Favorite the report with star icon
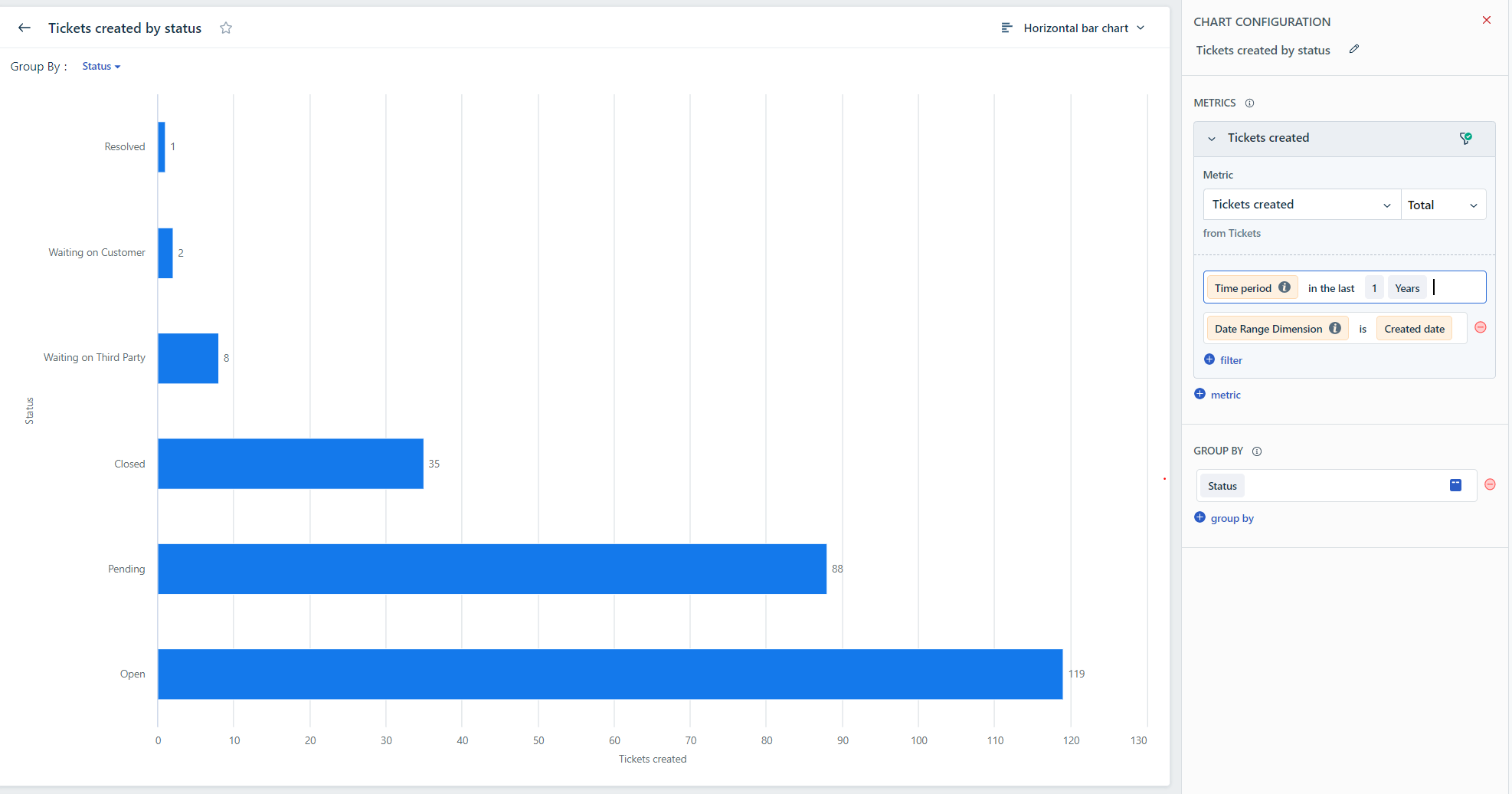The image size is (1512, 794). (x=226, y=28)
